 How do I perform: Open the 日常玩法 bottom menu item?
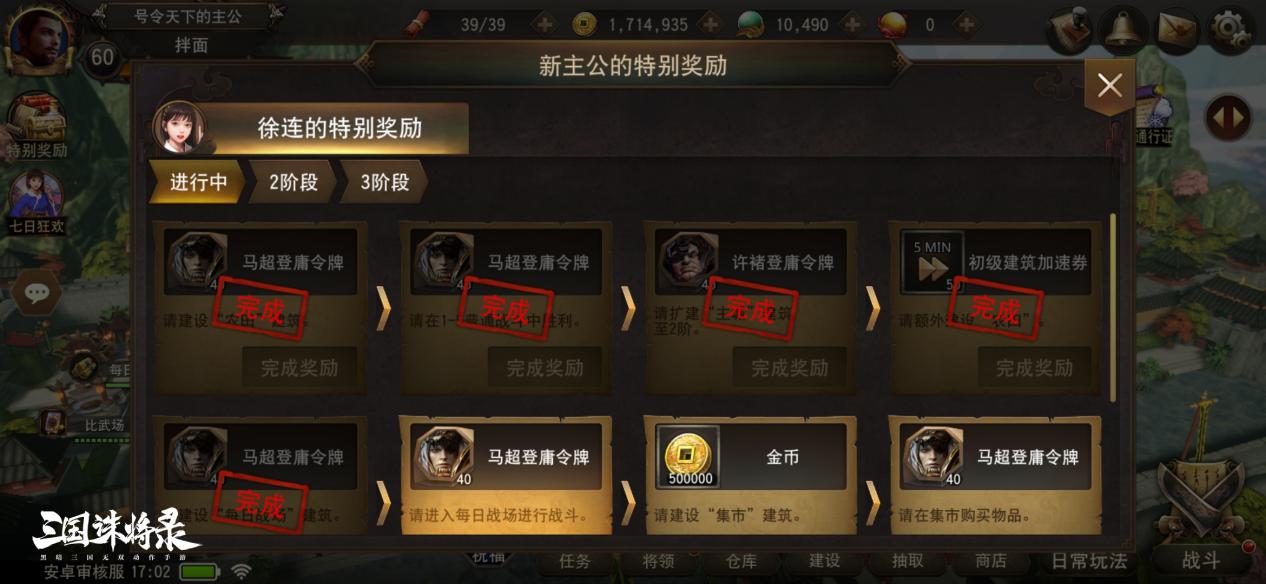[x=1089, y=561]
